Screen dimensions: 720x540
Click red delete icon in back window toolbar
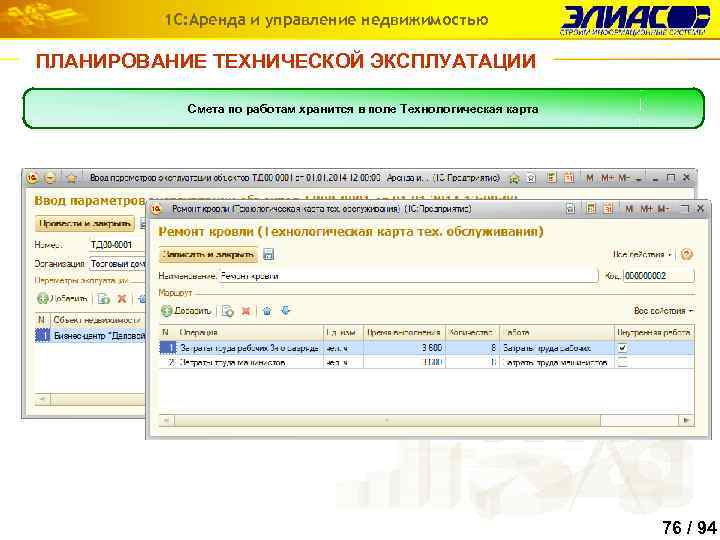click(x=122, y=298)
